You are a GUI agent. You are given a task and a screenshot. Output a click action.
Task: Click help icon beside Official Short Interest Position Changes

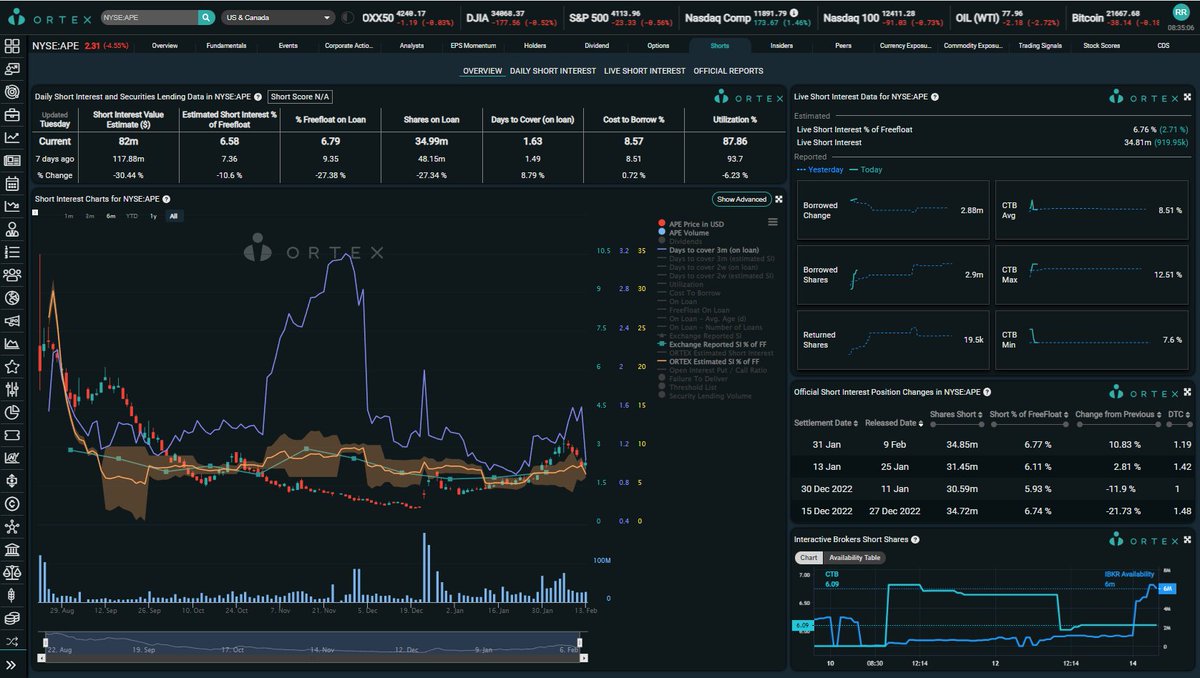pos(987,393)
